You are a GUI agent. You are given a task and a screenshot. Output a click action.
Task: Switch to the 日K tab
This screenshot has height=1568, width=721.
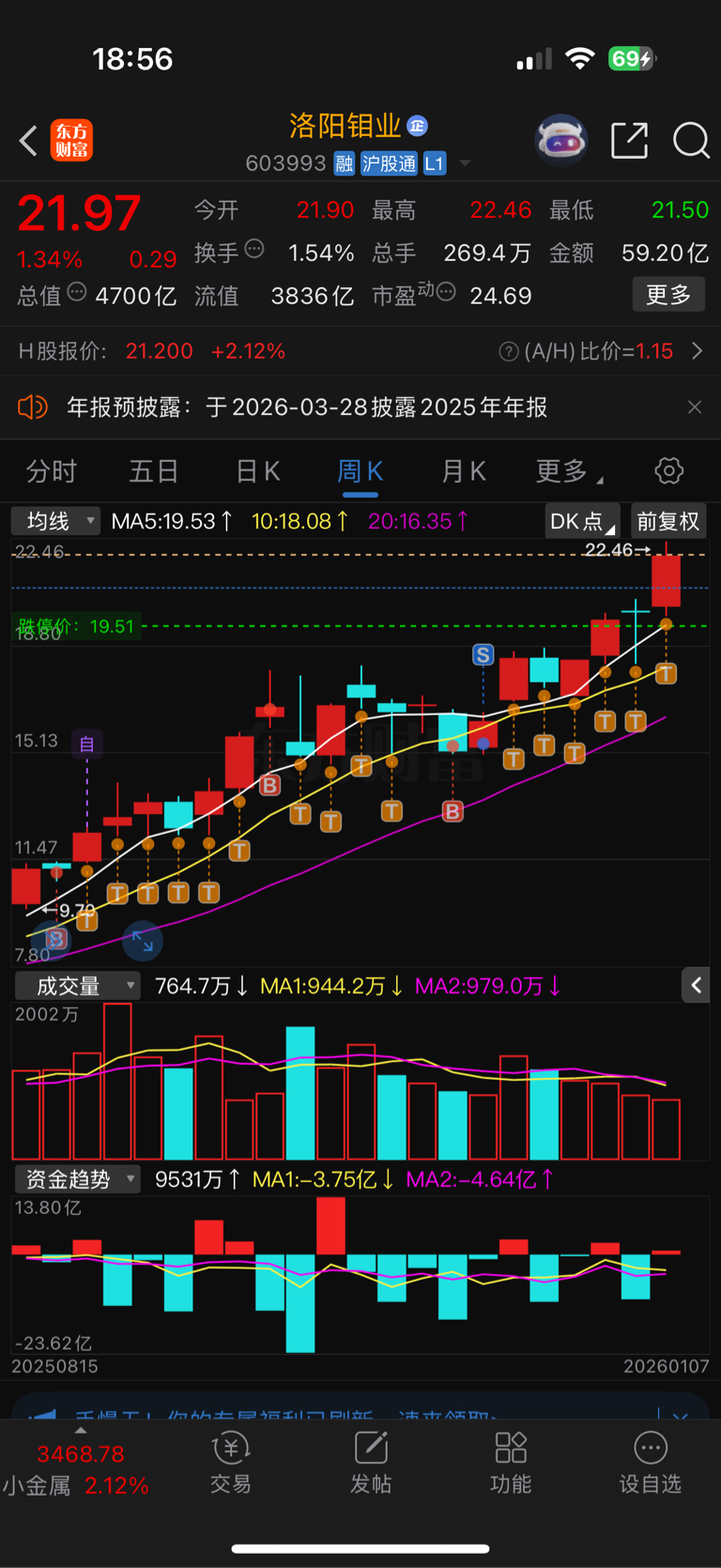click(258, 471)
